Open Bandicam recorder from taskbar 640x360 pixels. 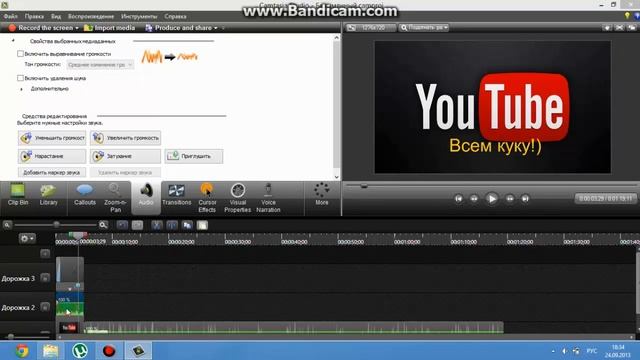click(x=109, y=351)
